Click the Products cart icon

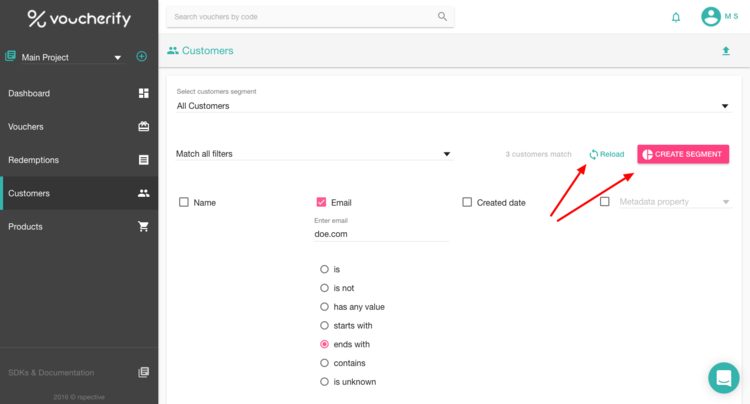143,226
